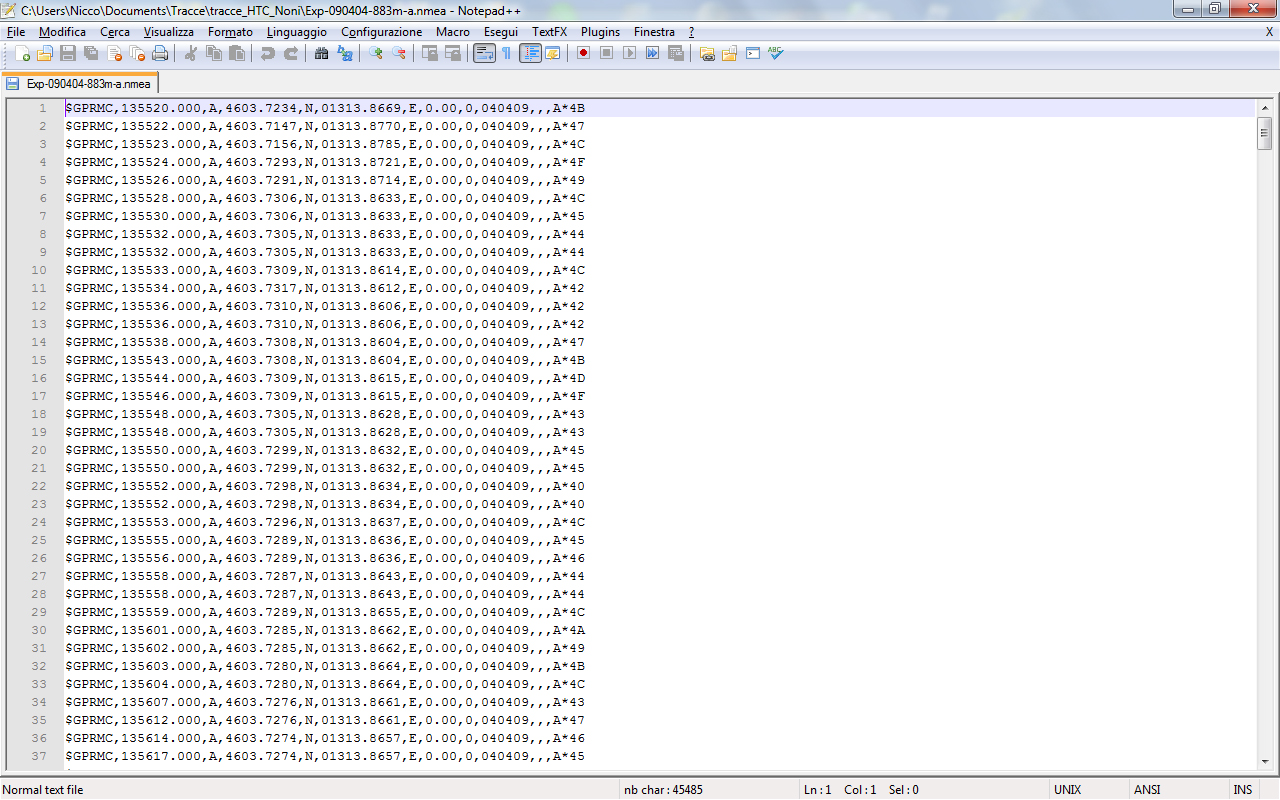The image size is (1280, 800).
Task: Open the Cerca menu
Action: pos(115,32)
